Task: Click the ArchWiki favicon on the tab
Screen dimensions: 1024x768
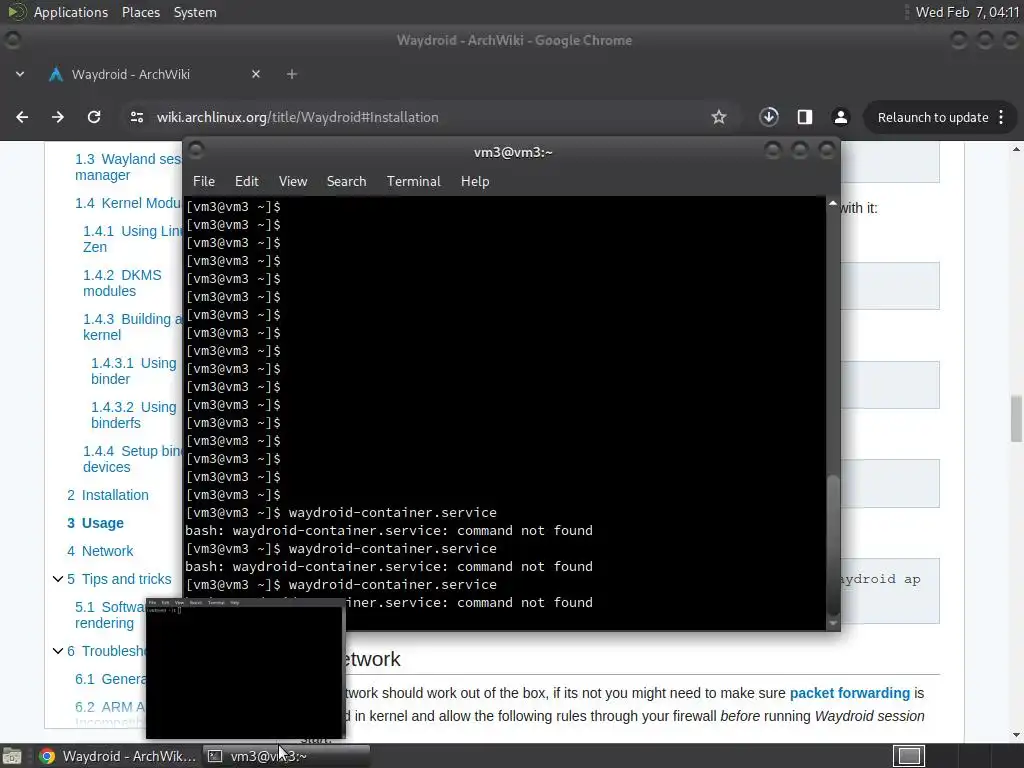Action: click(x=56, y=74)
